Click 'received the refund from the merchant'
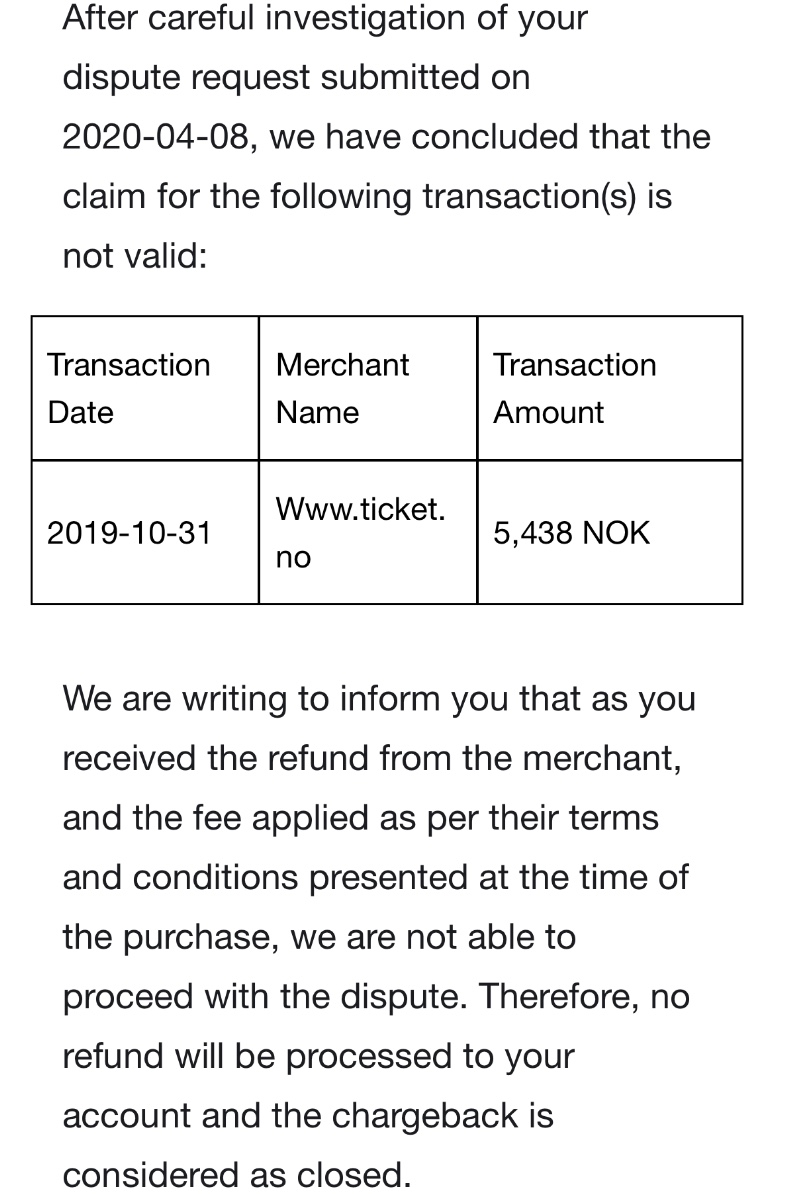The image size is (787, 1195). click(x=370, y=759)
